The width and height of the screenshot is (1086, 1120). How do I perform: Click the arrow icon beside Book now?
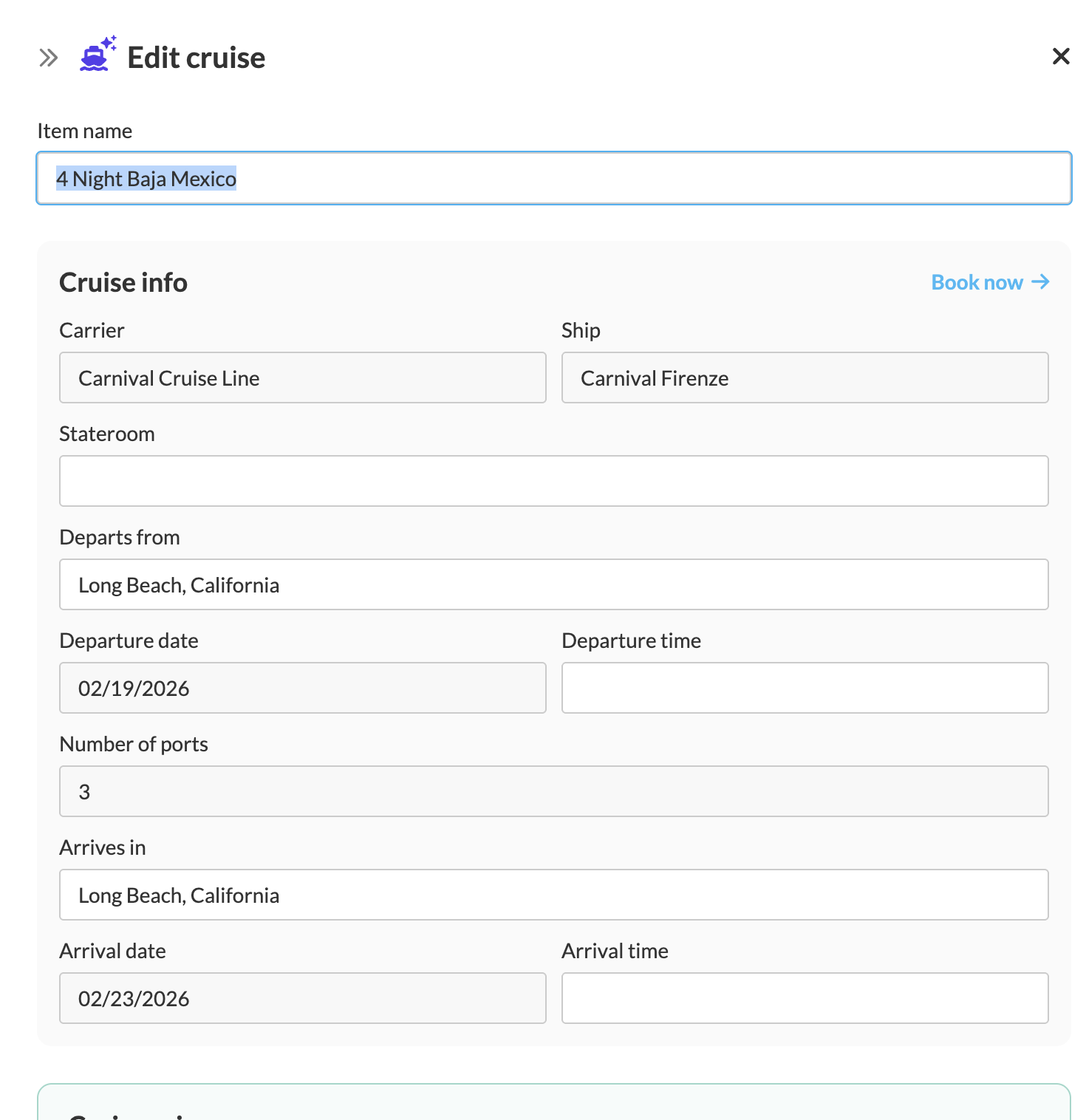pyautogui.click(x=1040, y=282)
